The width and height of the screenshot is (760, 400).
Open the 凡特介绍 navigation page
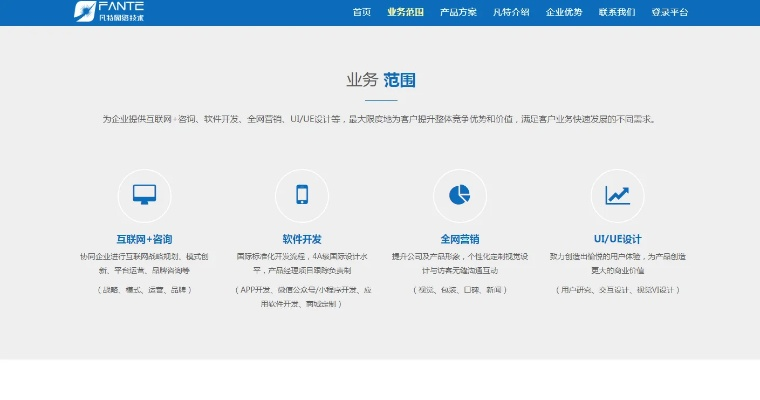(511, 13)
